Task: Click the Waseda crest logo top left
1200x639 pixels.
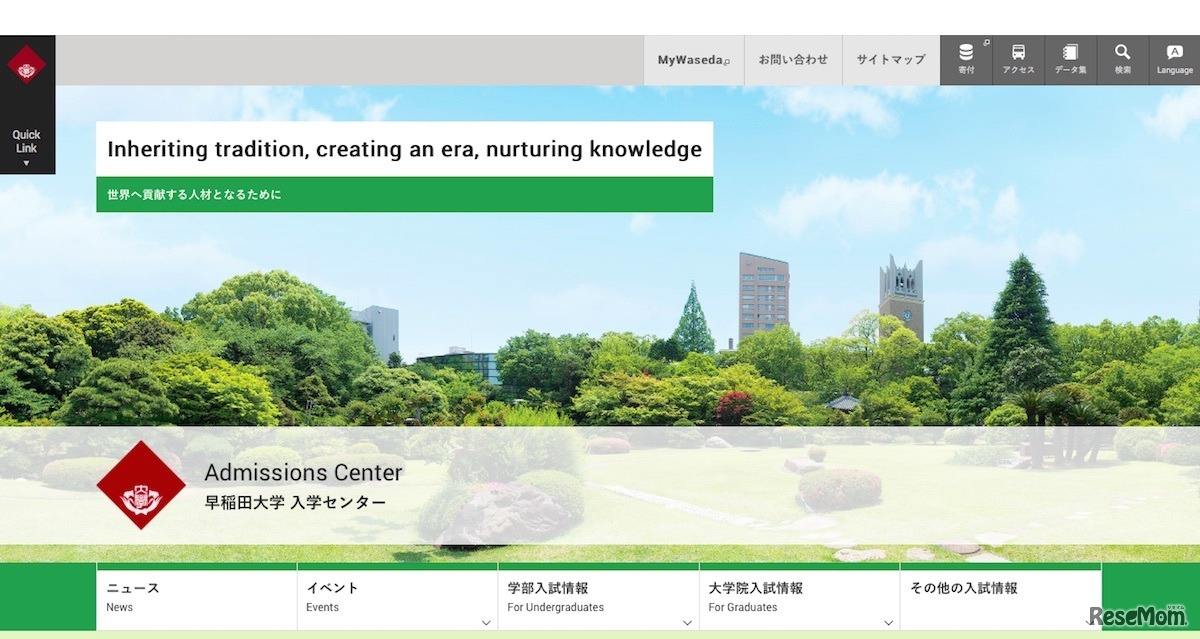Action: pyautogui.click(x=27, y=62)
